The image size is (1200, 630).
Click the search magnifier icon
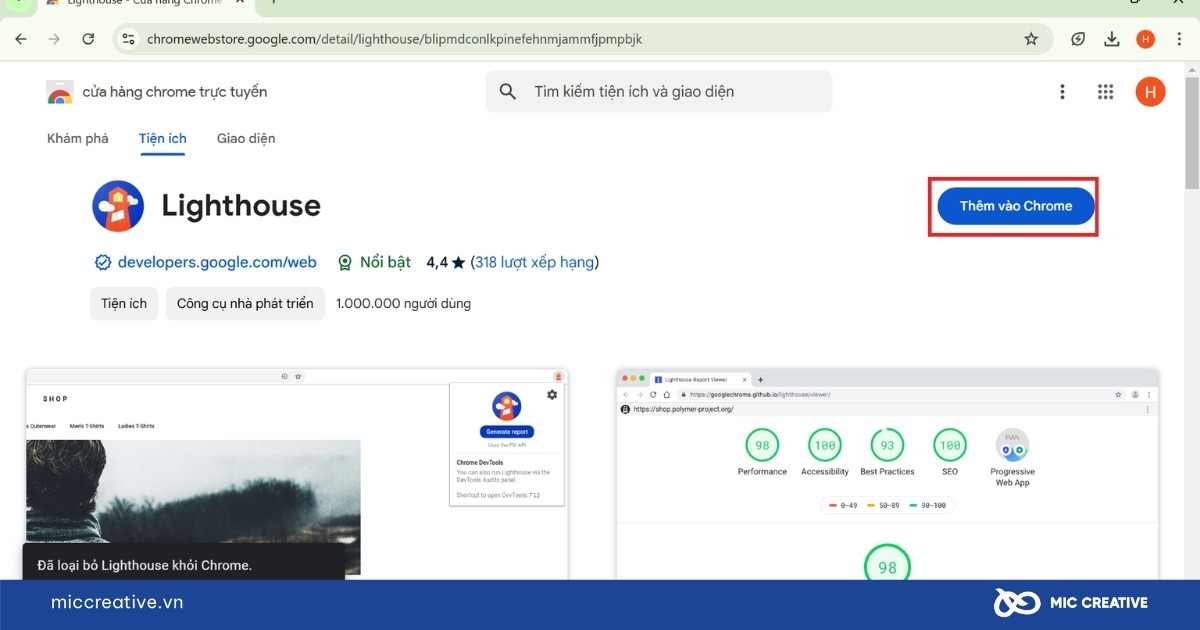pyautogui.click(x=508, y=91)
